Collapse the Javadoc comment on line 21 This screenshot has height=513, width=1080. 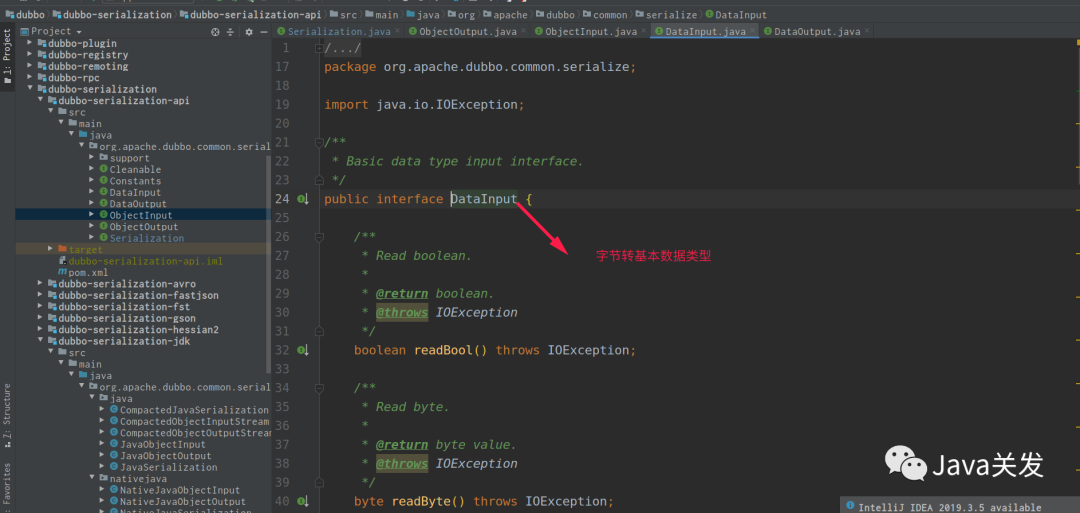tap(318, 143)
